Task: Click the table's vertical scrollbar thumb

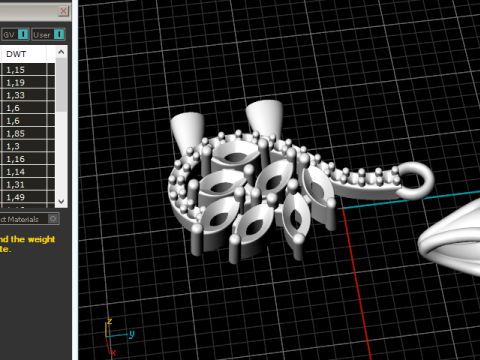Action: click(61, 85)
